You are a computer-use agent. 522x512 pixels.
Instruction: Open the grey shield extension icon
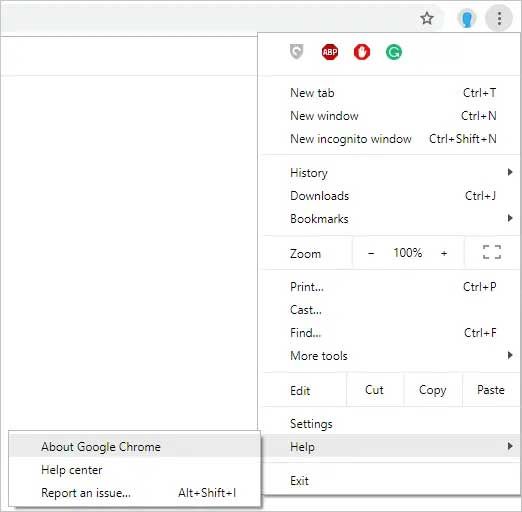coord(296,52)
